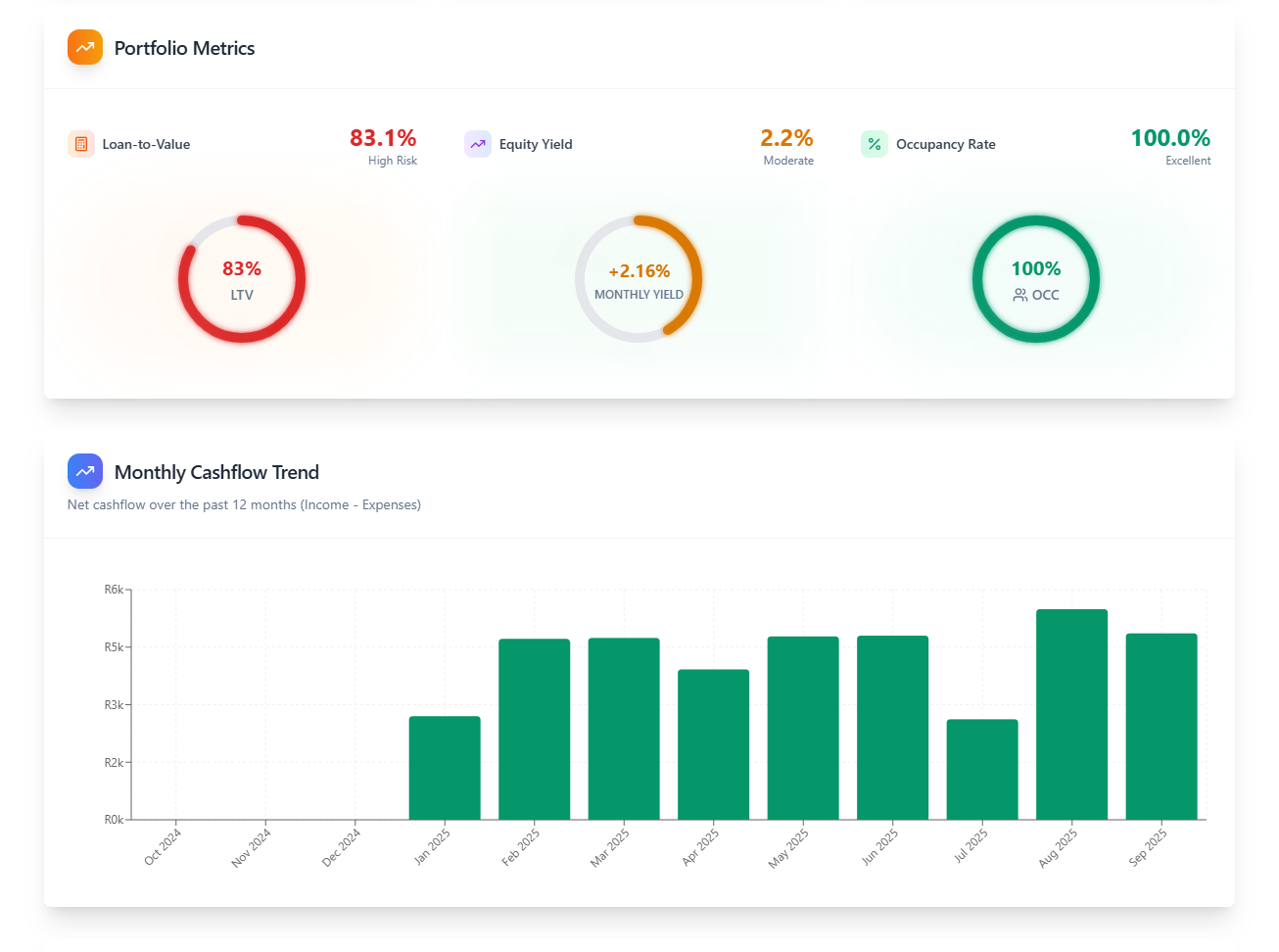Viewport: 1279px width, 952px height.
Task: Click the Loan-to-Value label
Action: point(146,144)
